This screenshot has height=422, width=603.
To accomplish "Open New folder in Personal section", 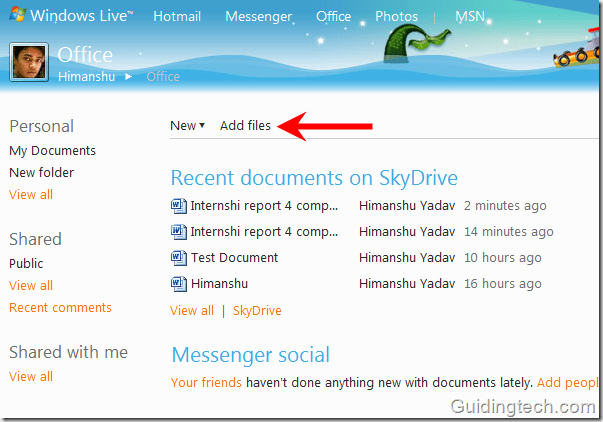I will point(42,173).
